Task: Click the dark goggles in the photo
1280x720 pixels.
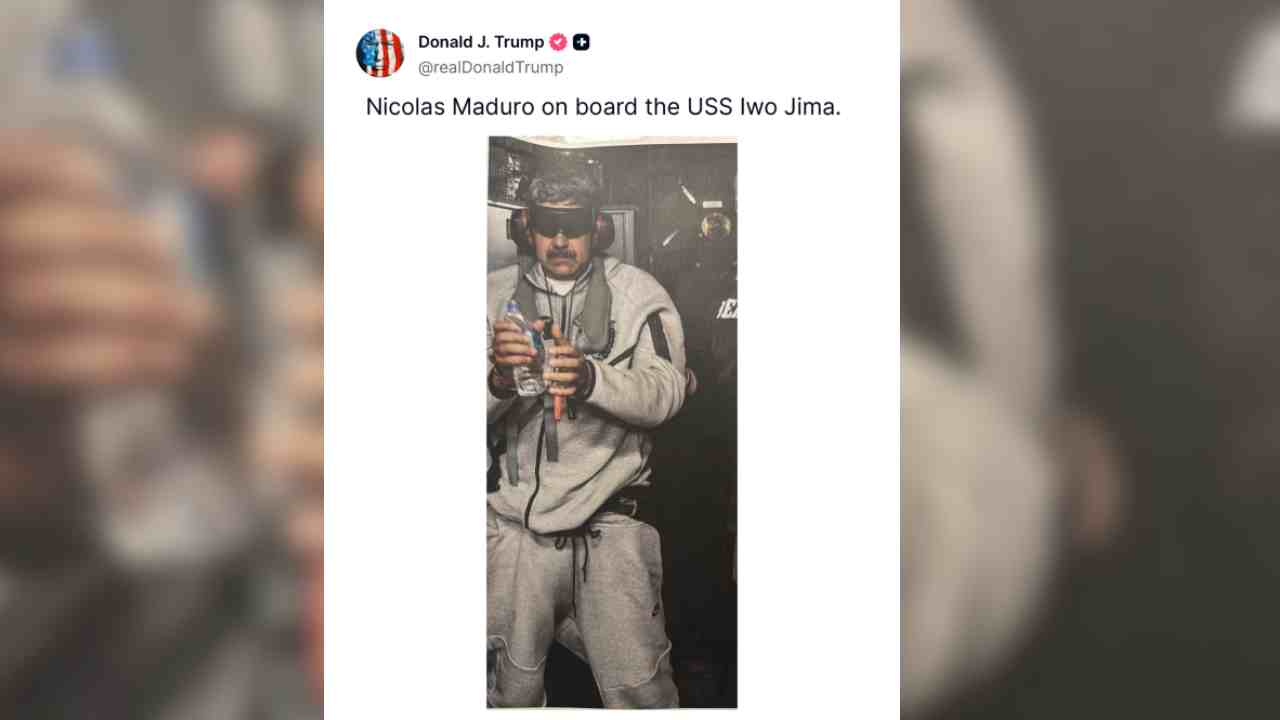Action: (561, 220)
